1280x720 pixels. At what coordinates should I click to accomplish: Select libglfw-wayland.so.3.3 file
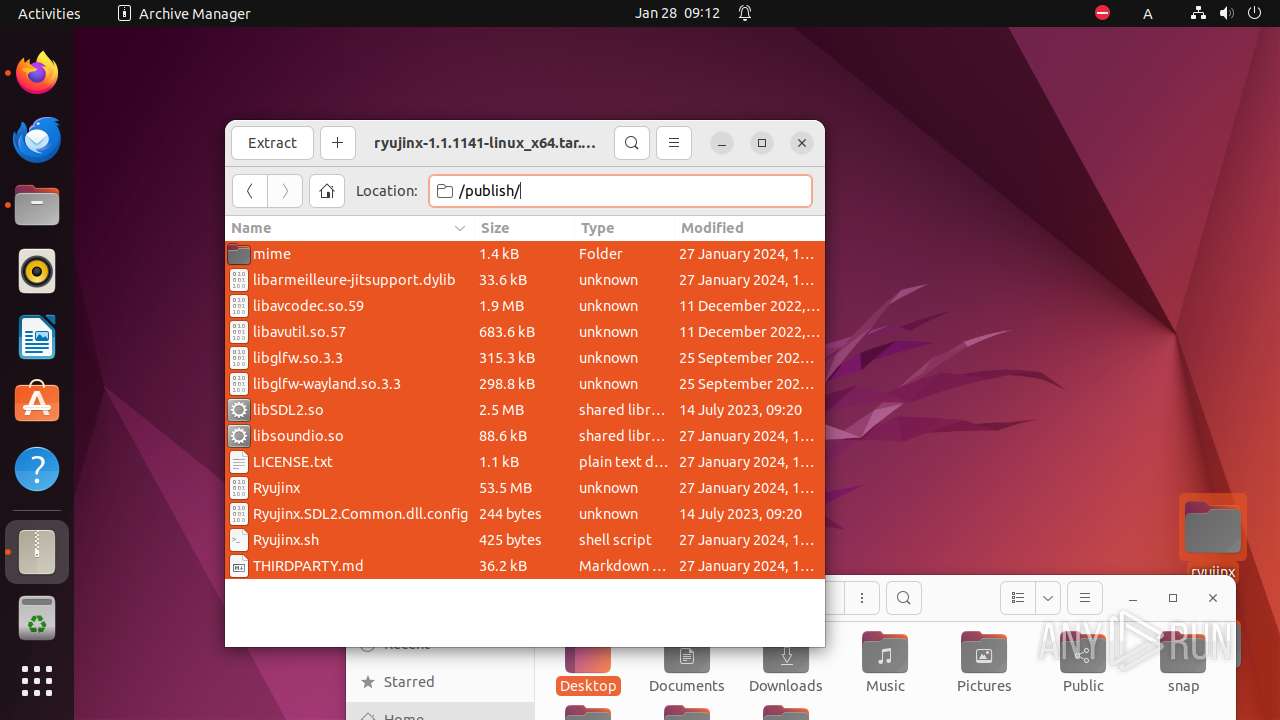tap(525, 384)
